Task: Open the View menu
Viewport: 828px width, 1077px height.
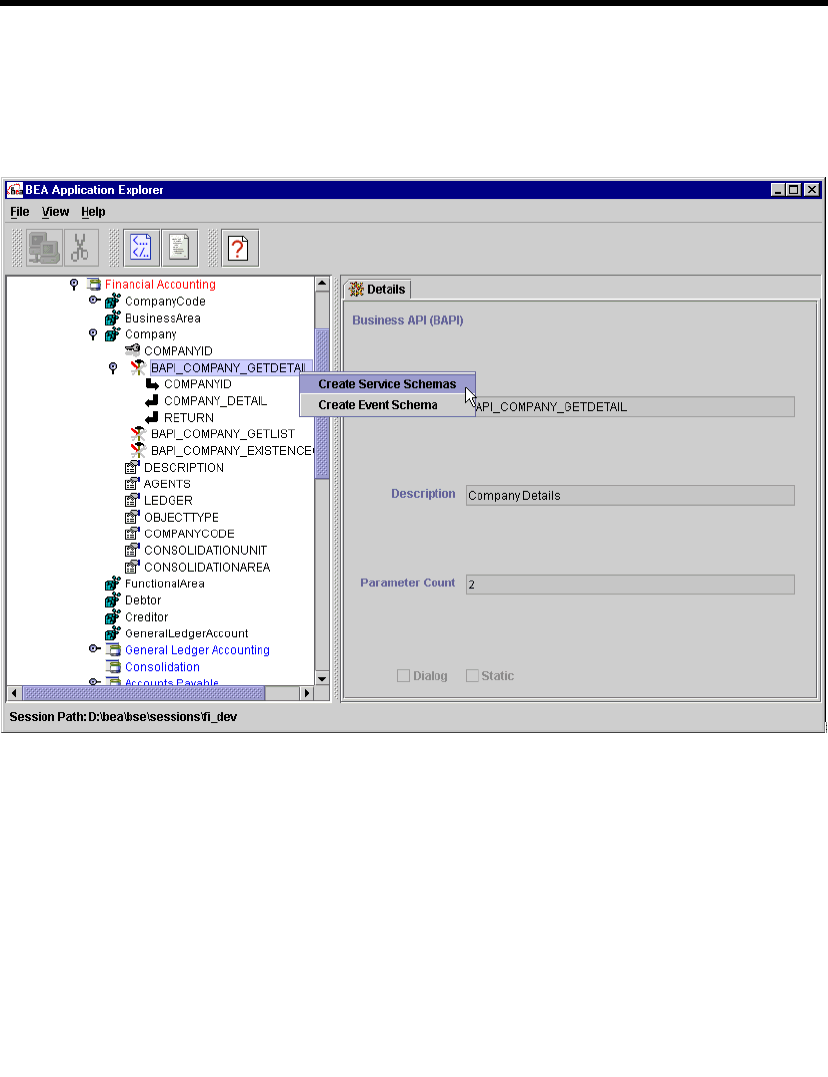Action: [55, 212]
